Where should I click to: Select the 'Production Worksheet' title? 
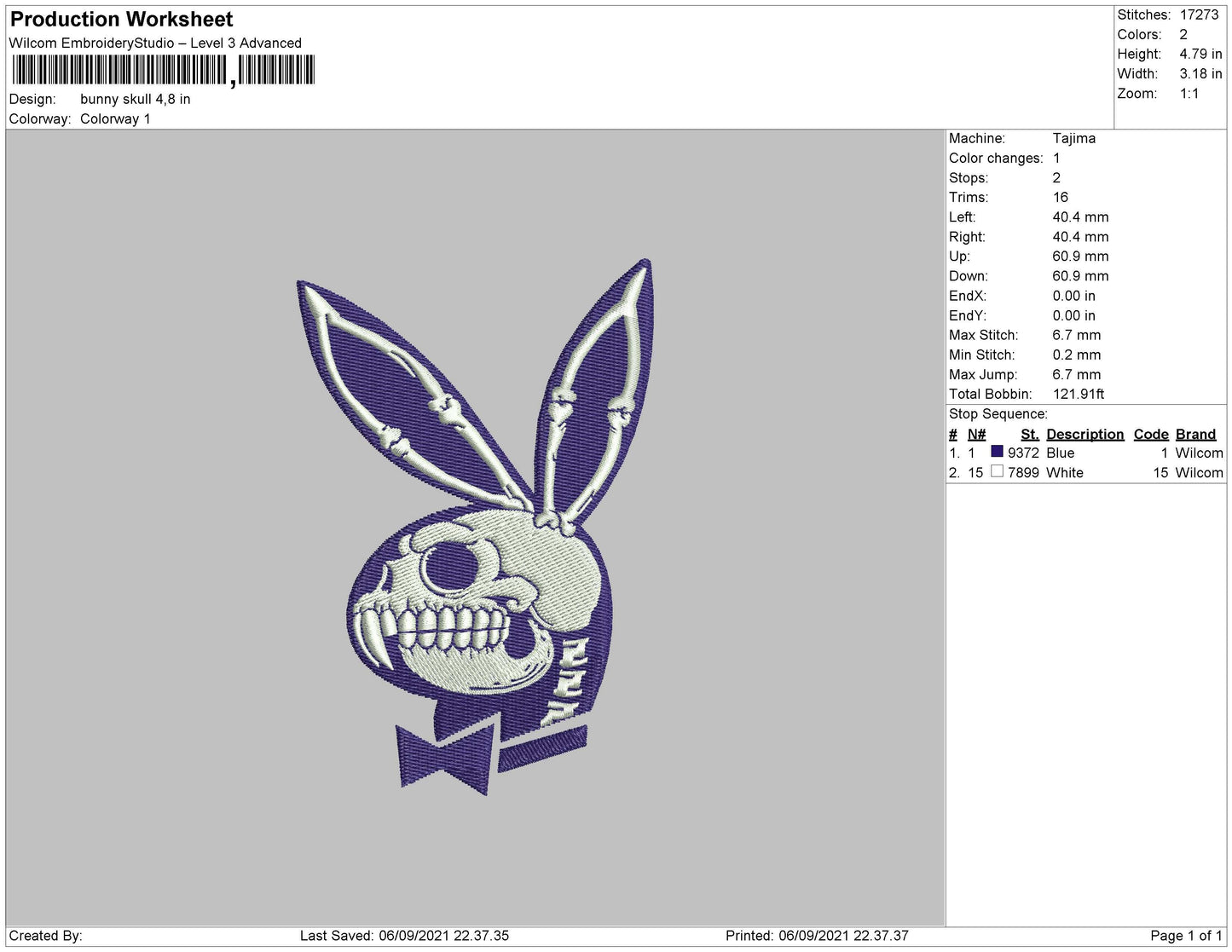tap(121, 19)
